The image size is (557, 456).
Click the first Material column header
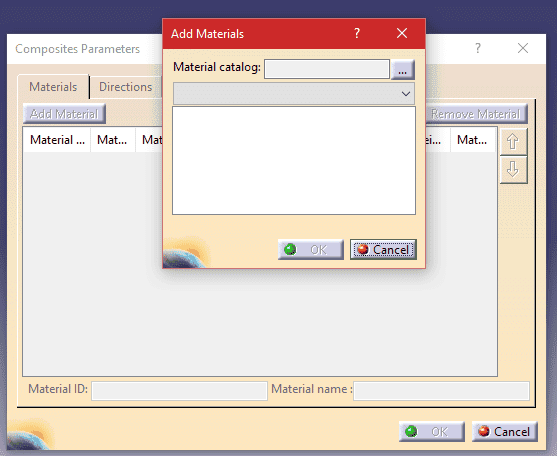click(x=57, y=140)
